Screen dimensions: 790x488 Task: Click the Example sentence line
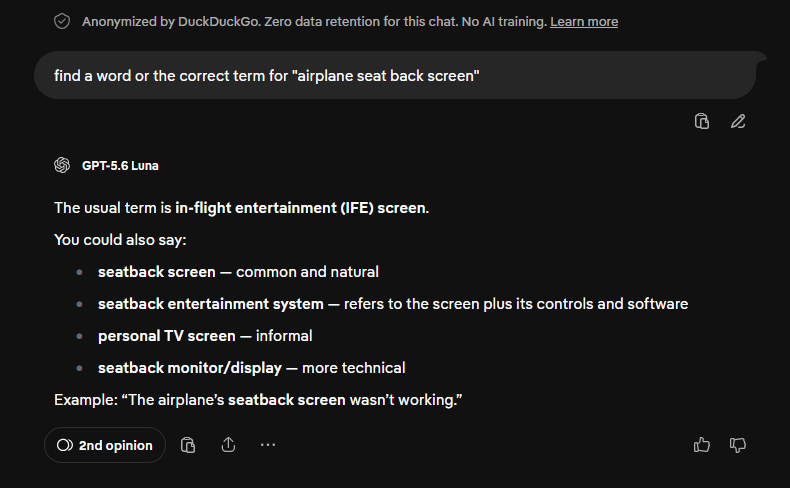point(258,400)
